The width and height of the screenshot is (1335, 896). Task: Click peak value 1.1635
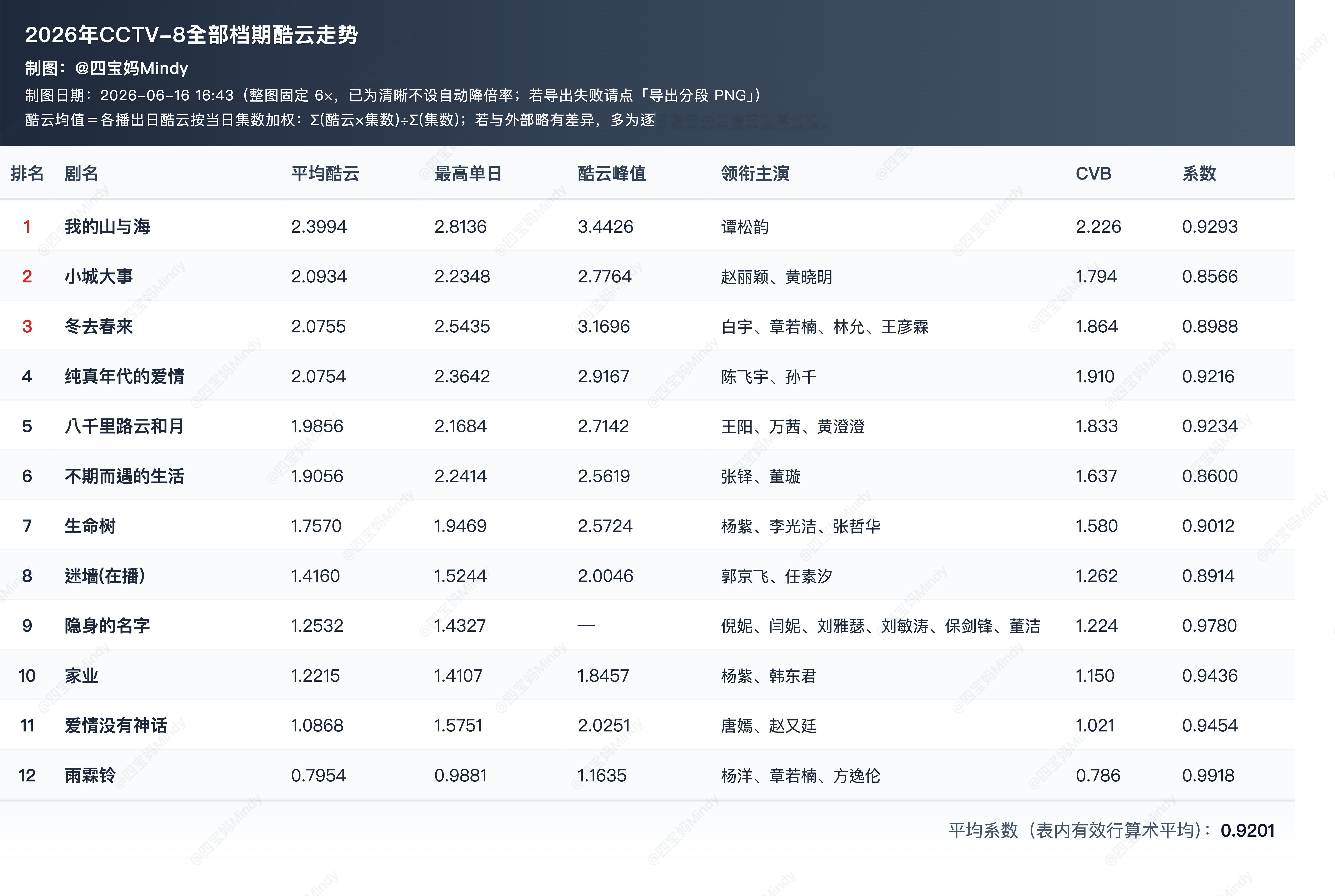[602, 775]
